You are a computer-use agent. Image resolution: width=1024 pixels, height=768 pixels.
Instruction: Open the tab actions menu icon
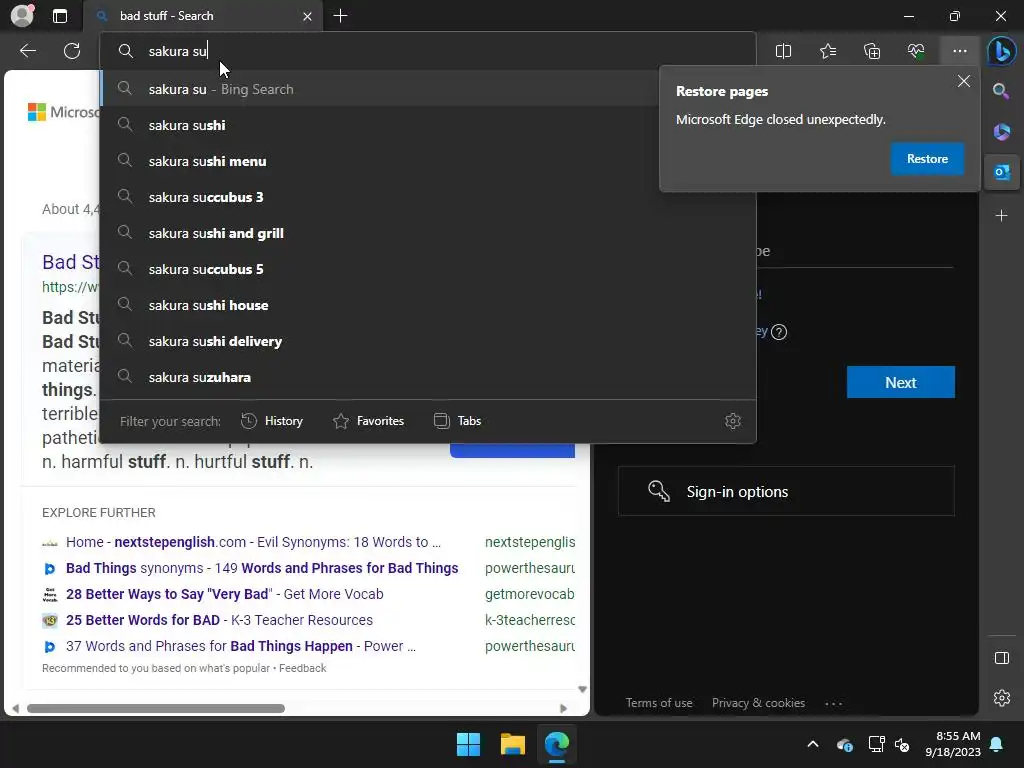pos(60,16)
